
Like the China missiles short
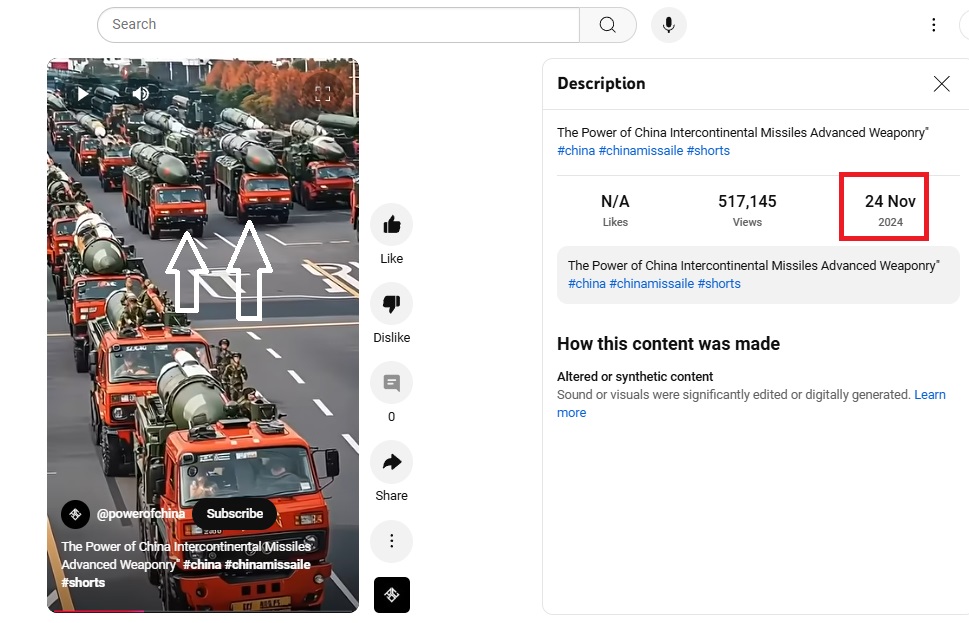click(391, 225)
